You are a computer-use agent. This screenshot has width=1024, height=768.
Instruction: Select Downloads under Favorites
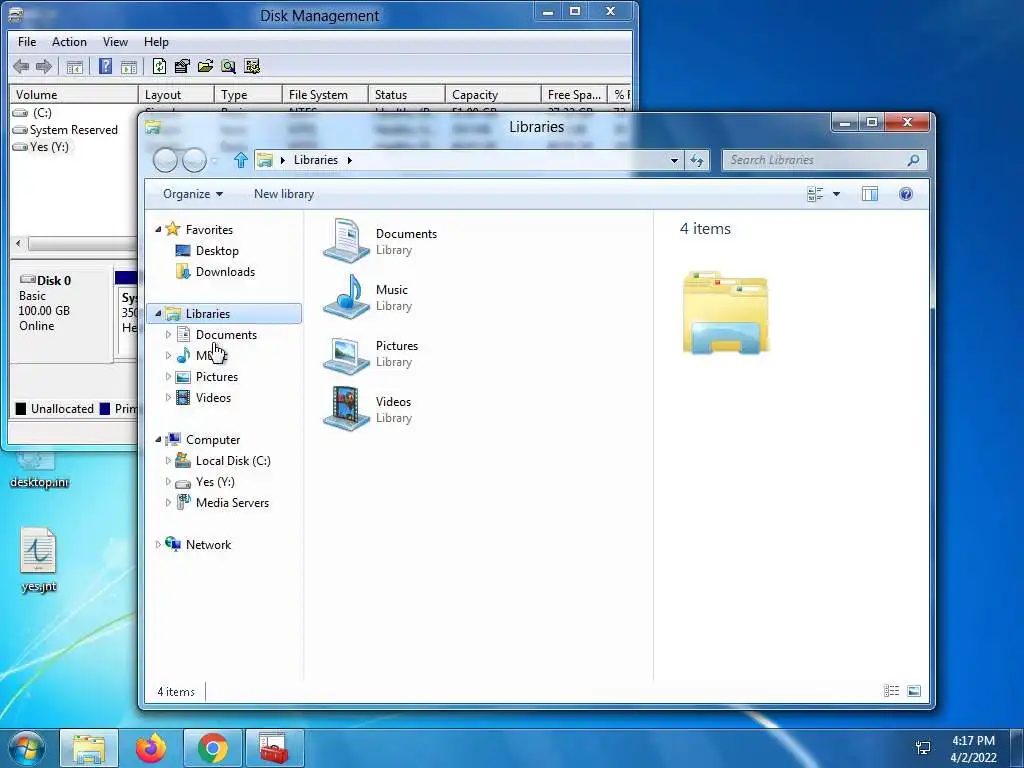pyautogui.click(x=225, y=272)
